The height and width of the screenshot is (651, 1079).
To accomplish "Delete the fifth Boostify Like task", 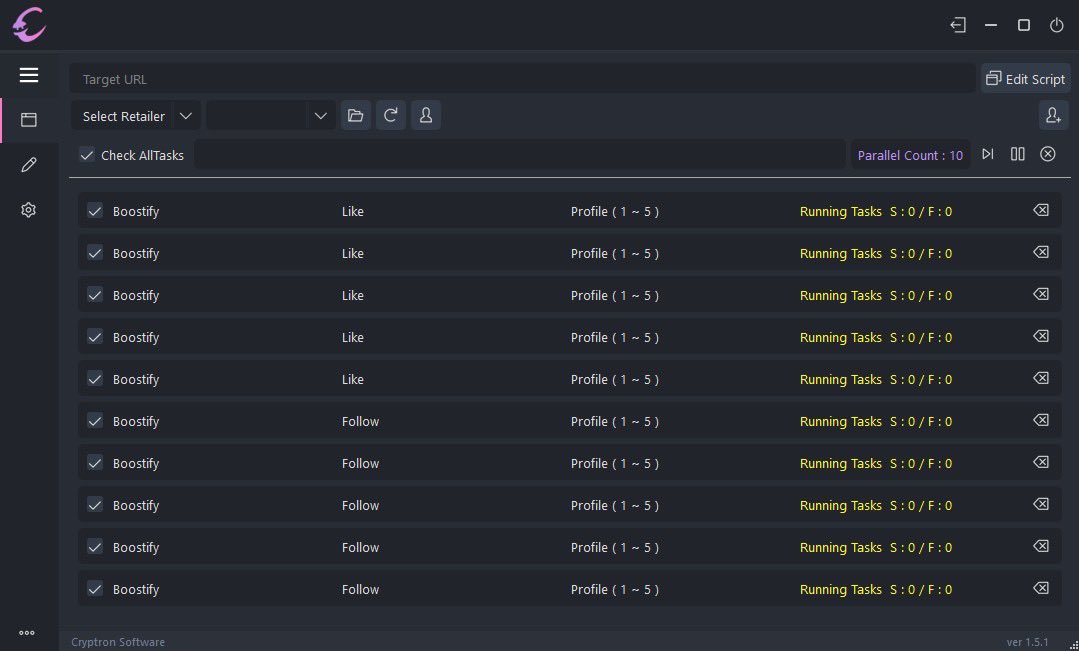I will coord(1041,378).
